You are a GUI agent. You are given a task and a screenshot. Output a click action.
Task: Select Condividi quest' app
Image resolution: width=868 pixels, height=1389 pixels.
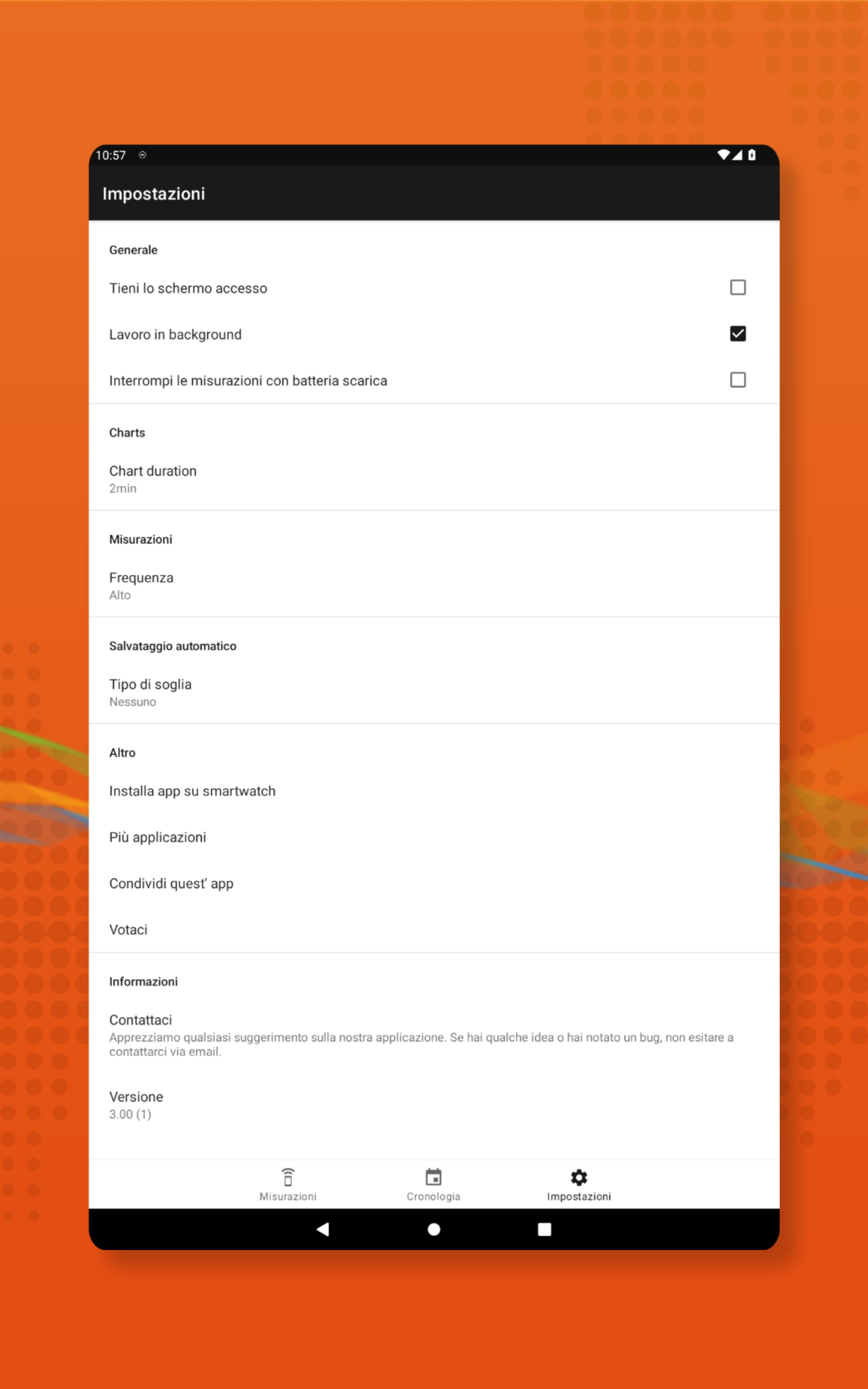pos(434,883)
